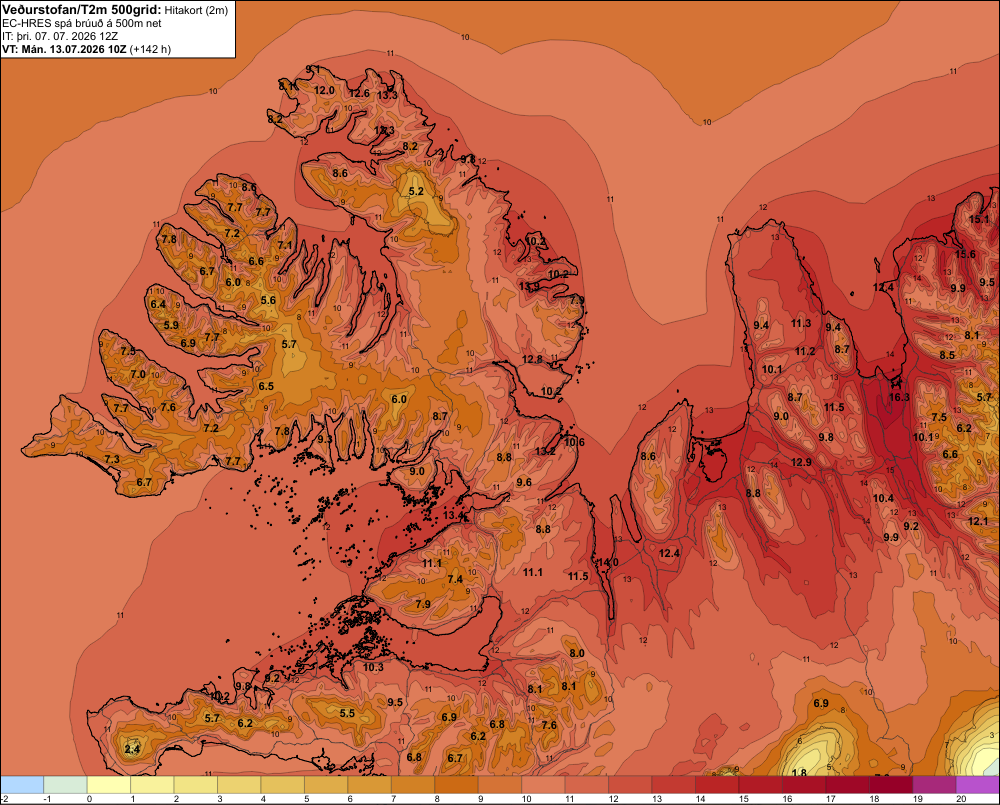The width and height of the screenshot is (1000, 805).
Task: Select the 13.4 temperature value label
Action: tap(453, 515)
